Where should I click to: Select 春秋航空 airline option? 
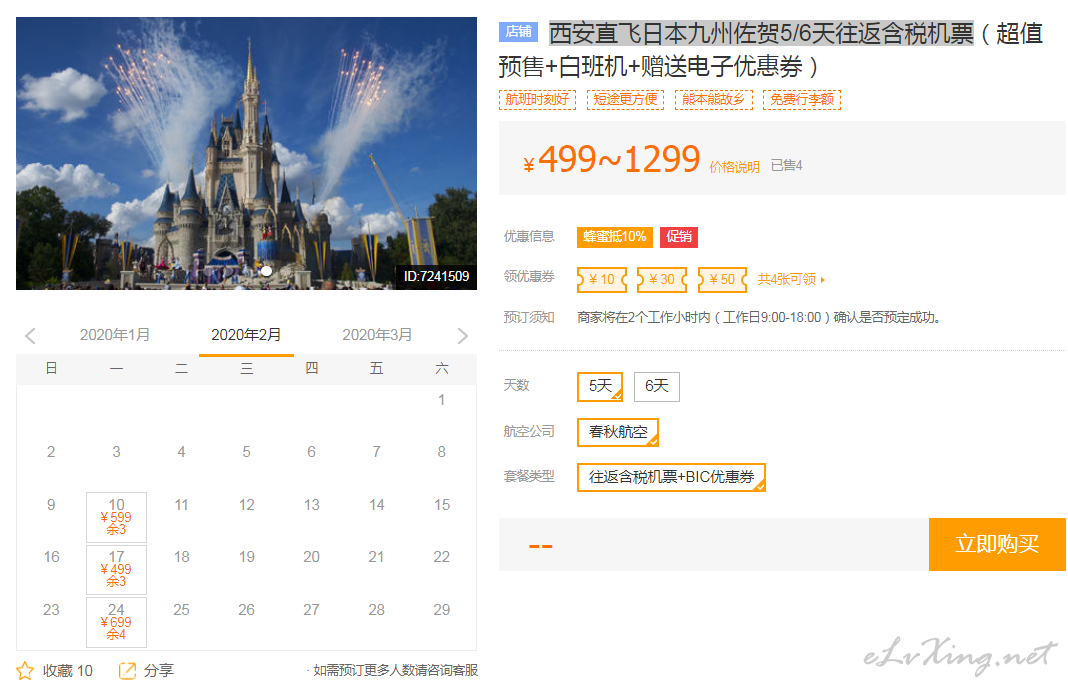pyautogui.click(x=618, y=432)
